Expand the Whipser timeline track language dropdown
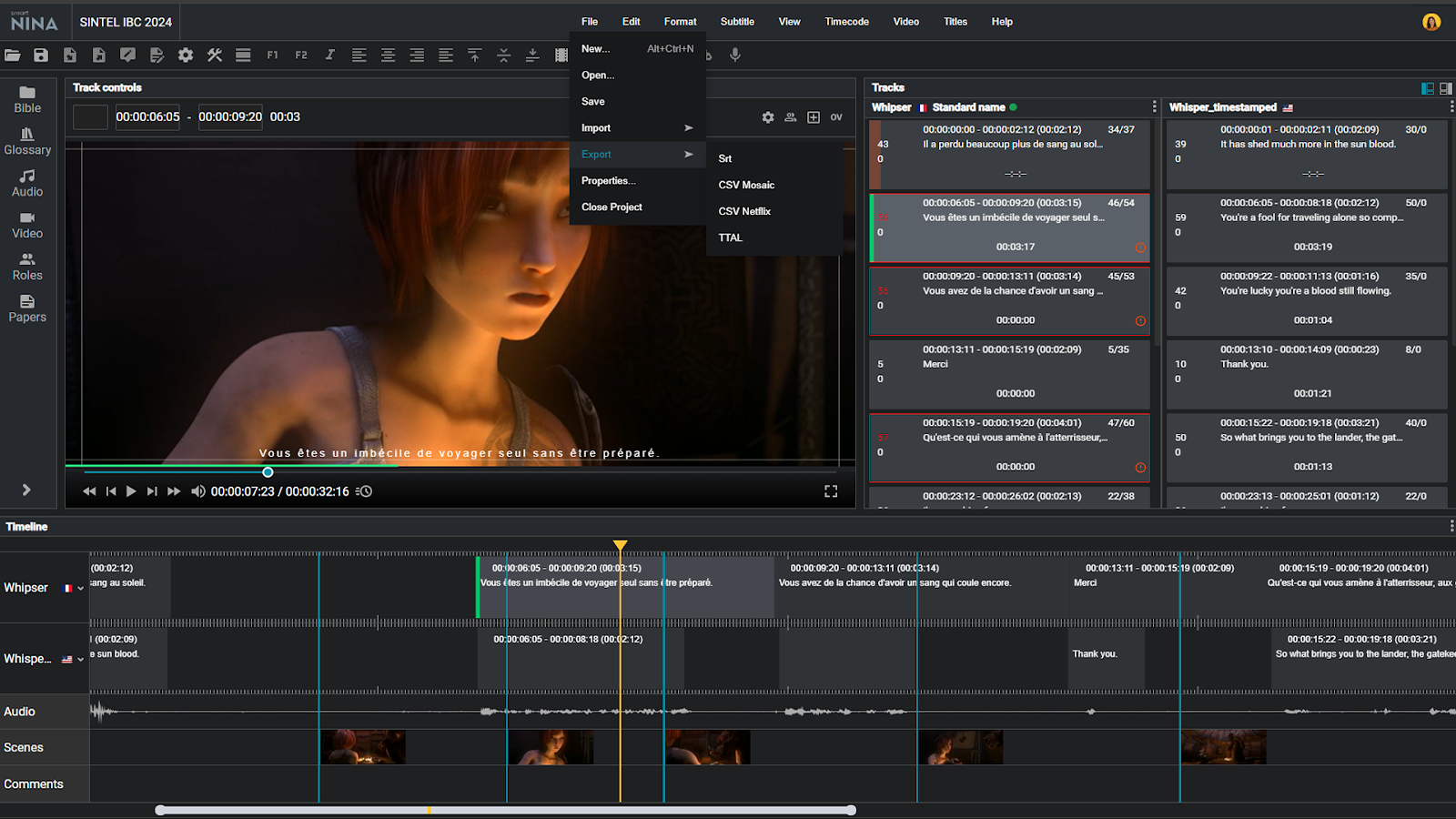Image resolution: width=1456 pixels, height=819 pixels. click(x=80, y=589)
